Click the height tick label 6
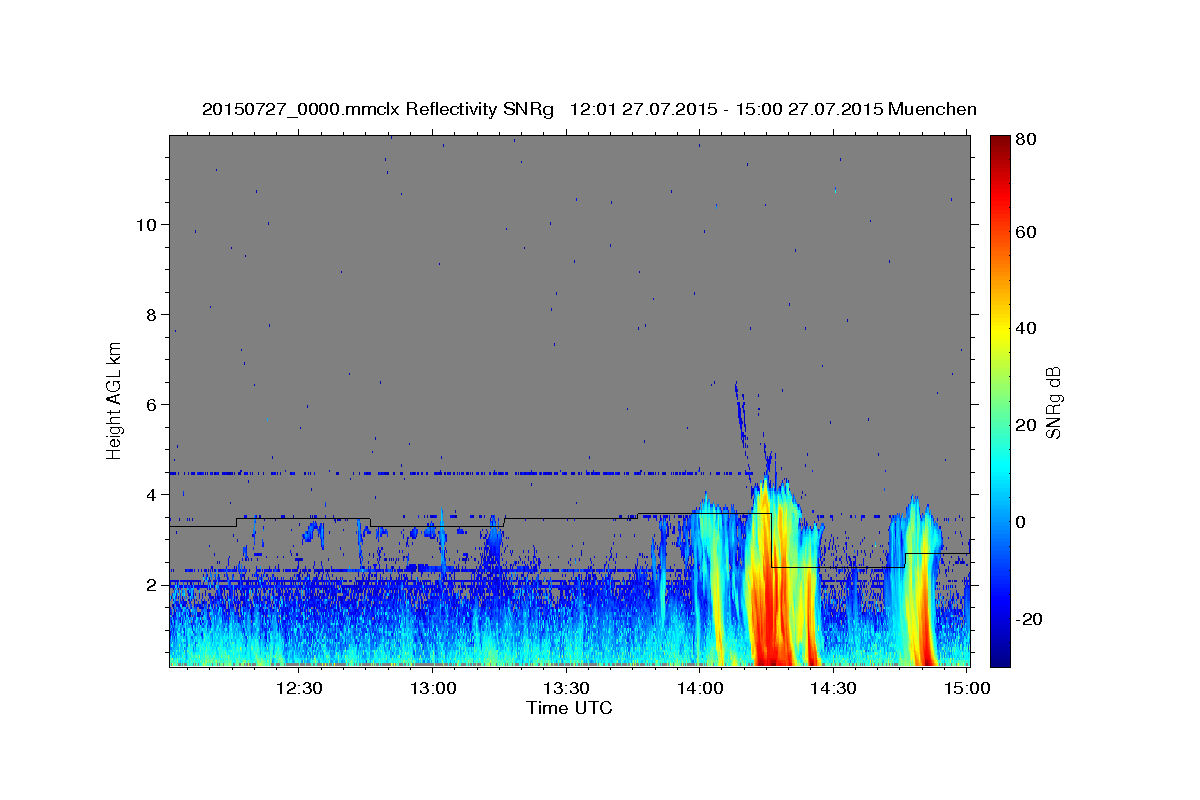The width and height of the screenshot is (1200, 800). pos(149,404)
